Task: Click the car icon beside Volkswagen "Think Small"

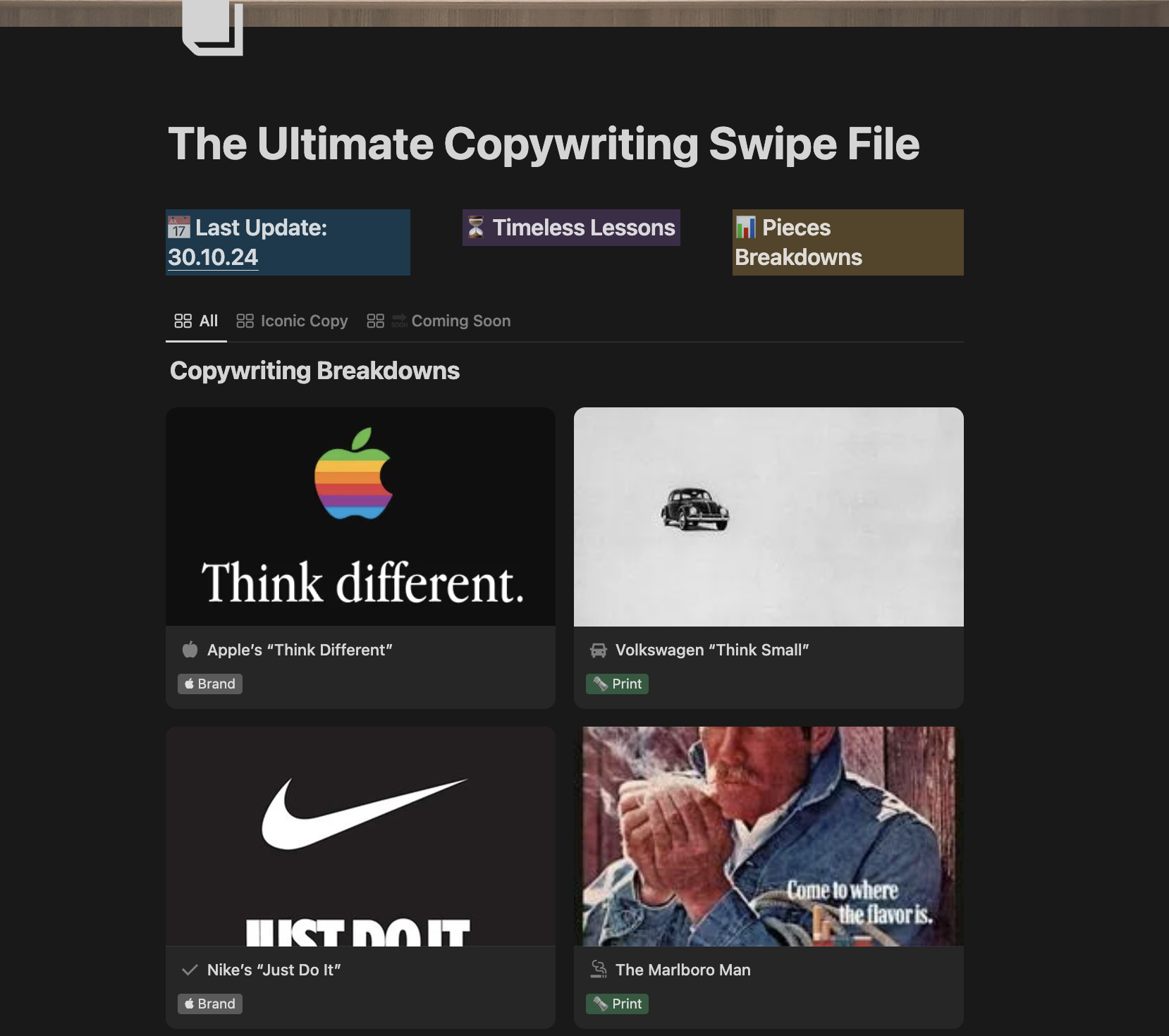Action: (x=598, y=650)
